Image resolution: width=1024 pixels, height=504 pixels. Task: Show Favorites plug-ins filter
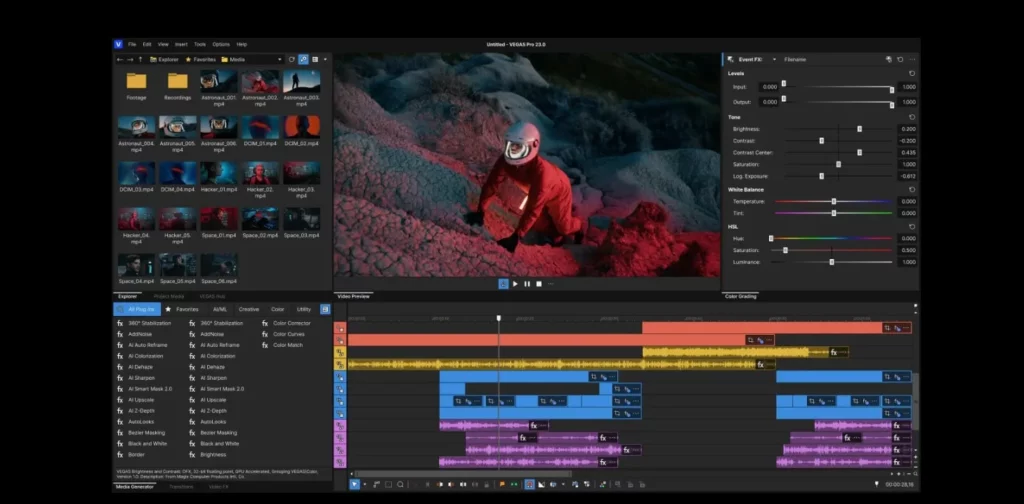(x=182, y=309)
